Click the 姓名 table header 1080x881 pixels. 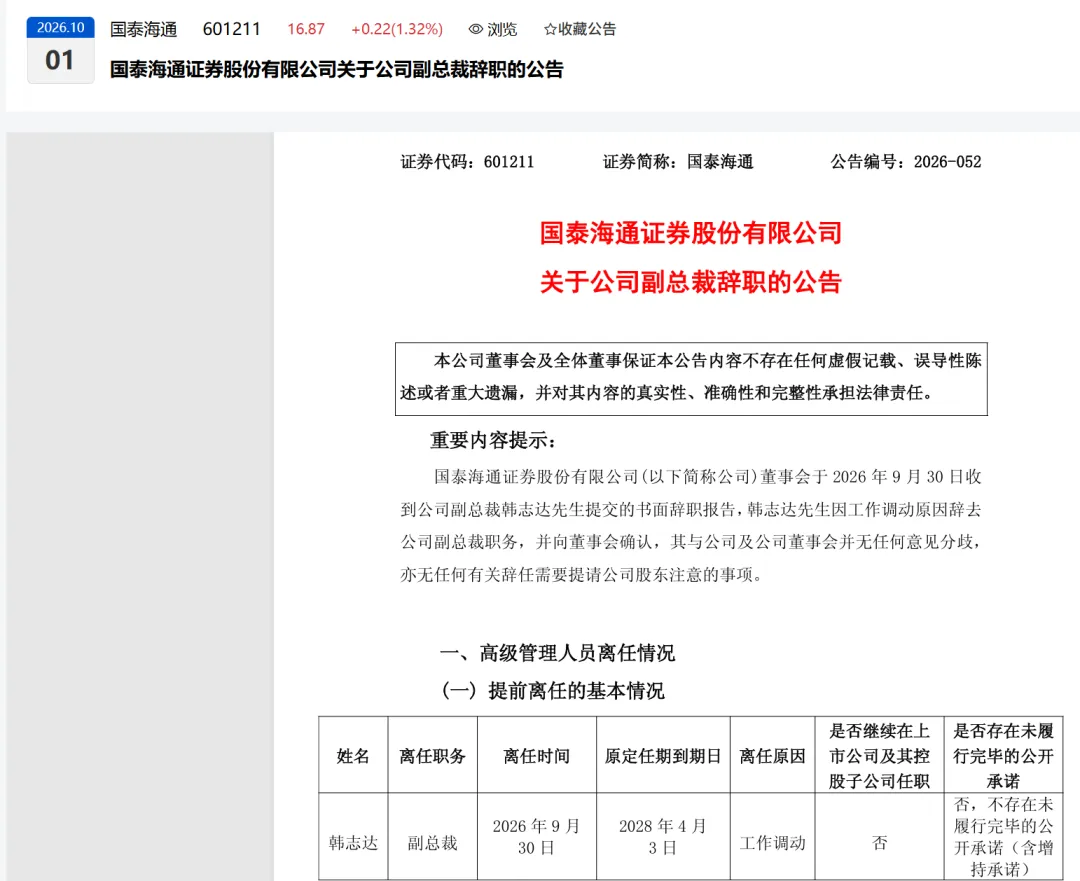(x=353, y=756)
